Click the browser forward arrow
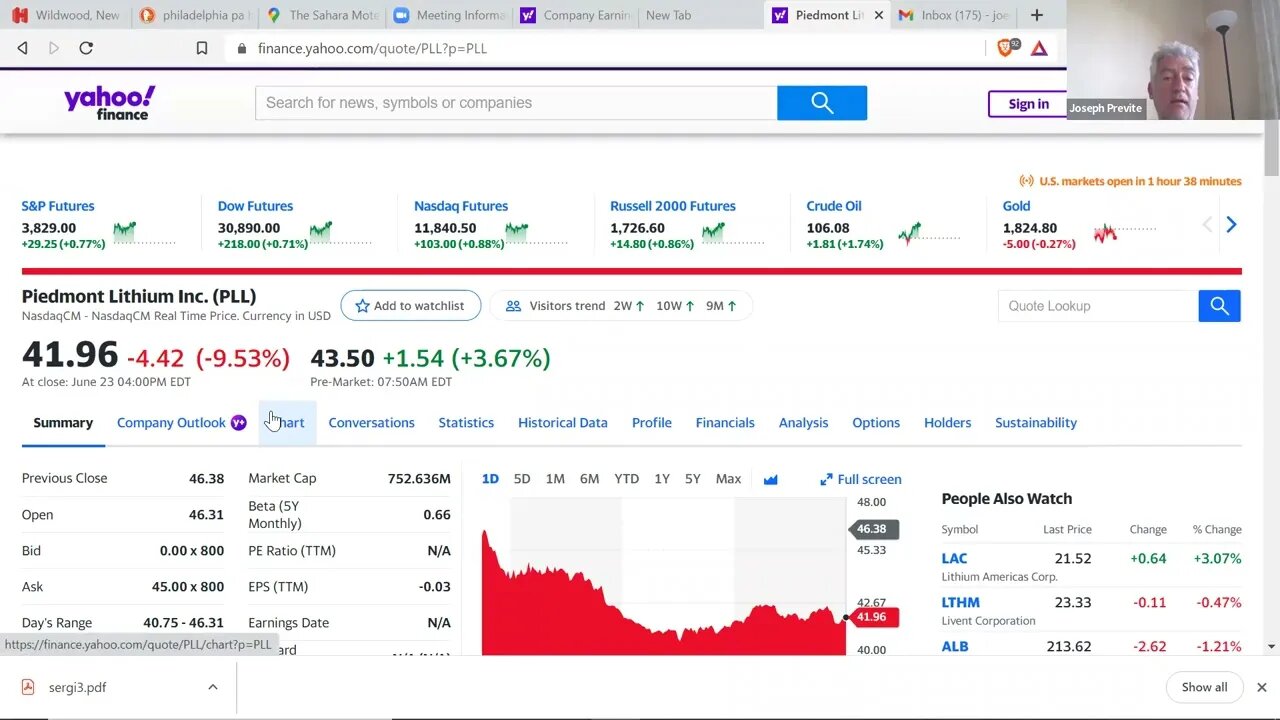 (54, 48)
